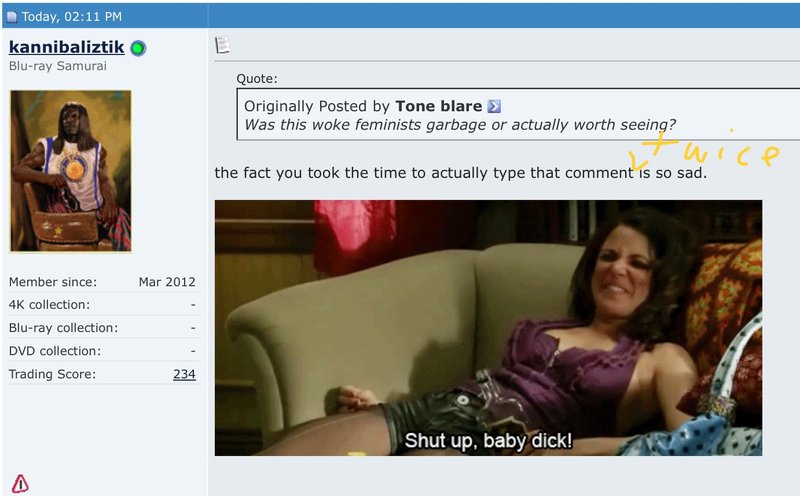This screenshot has height=496, width=800.
Task: Click the 'DVD collection:' row label
Action: tap(55, 351)
